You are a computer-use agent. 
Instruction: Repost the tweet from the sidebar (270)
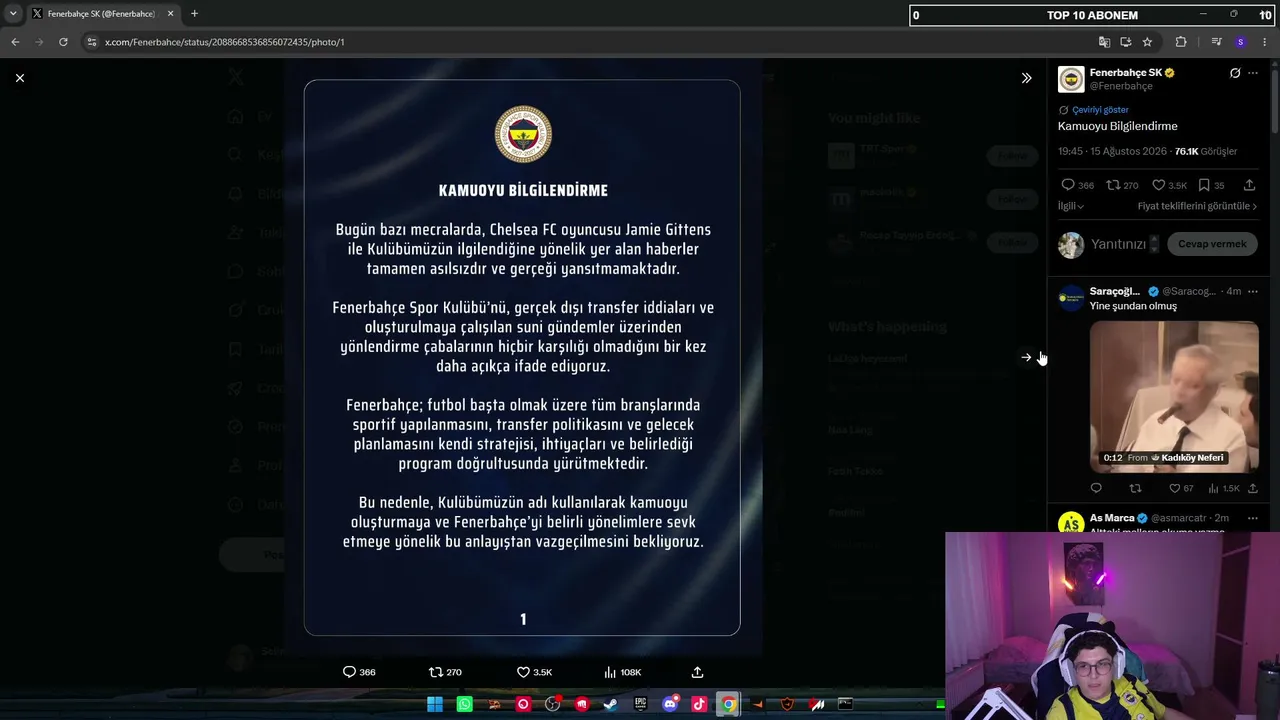click(x=1113, y=185)
